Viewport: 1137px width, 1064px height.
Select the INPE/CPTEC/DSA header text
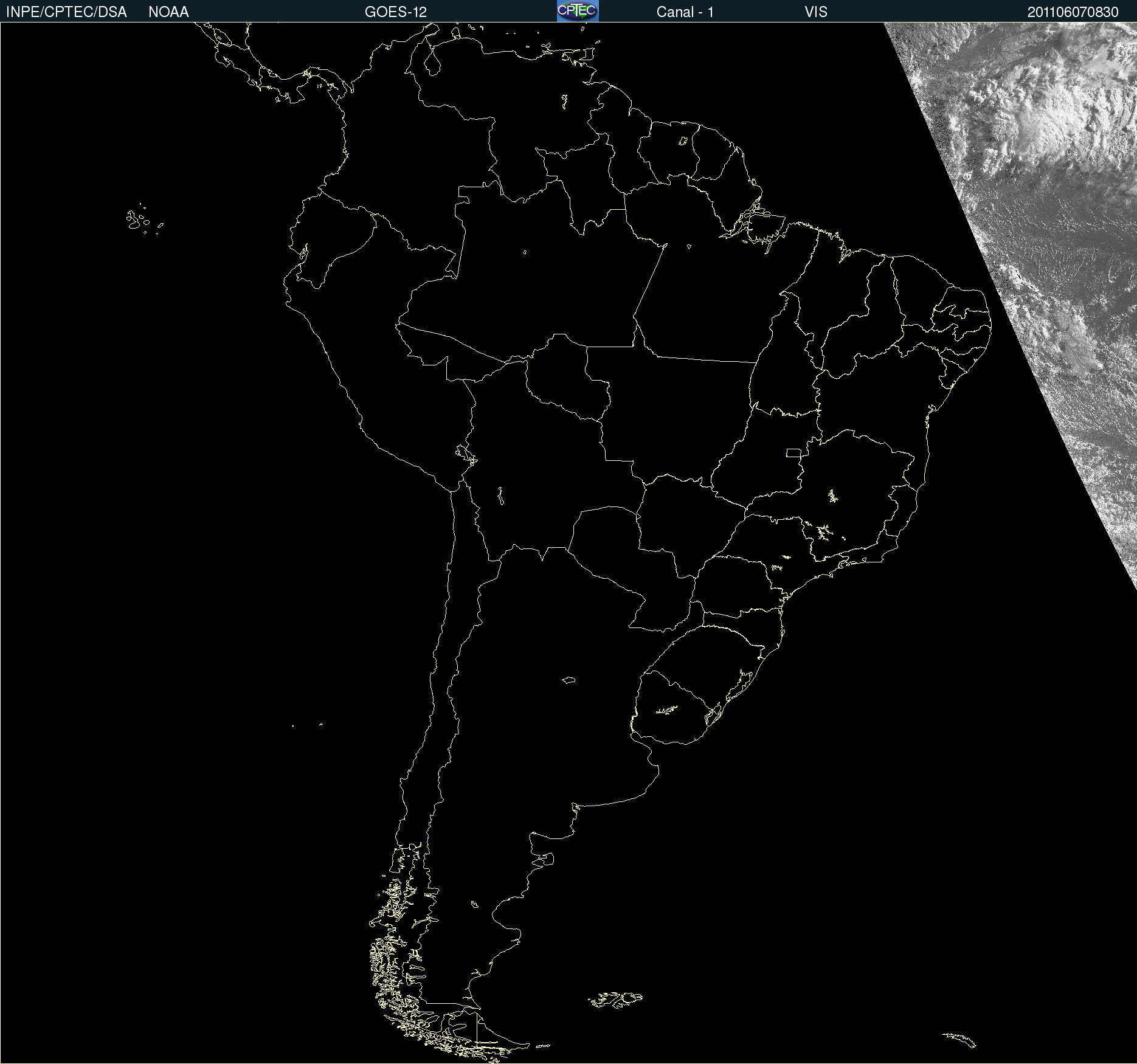click(66, 12)
